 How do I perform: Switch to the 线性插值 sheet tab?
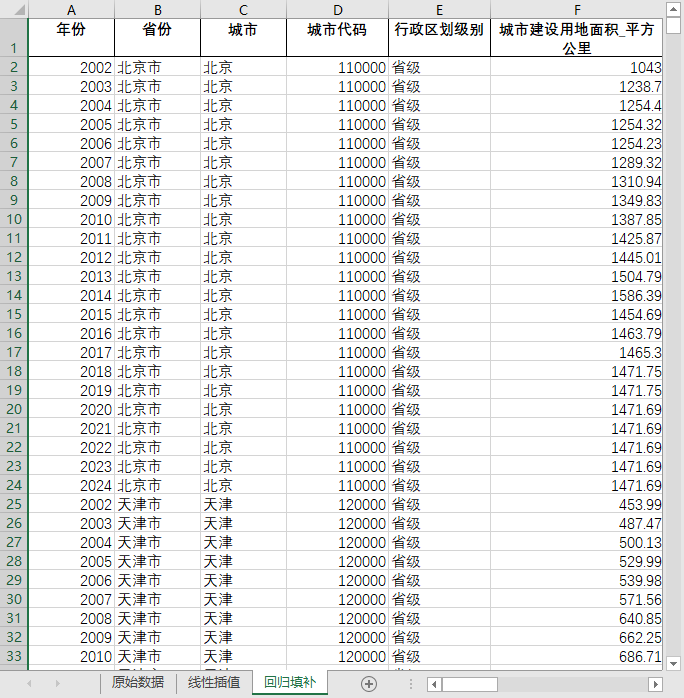214,682
